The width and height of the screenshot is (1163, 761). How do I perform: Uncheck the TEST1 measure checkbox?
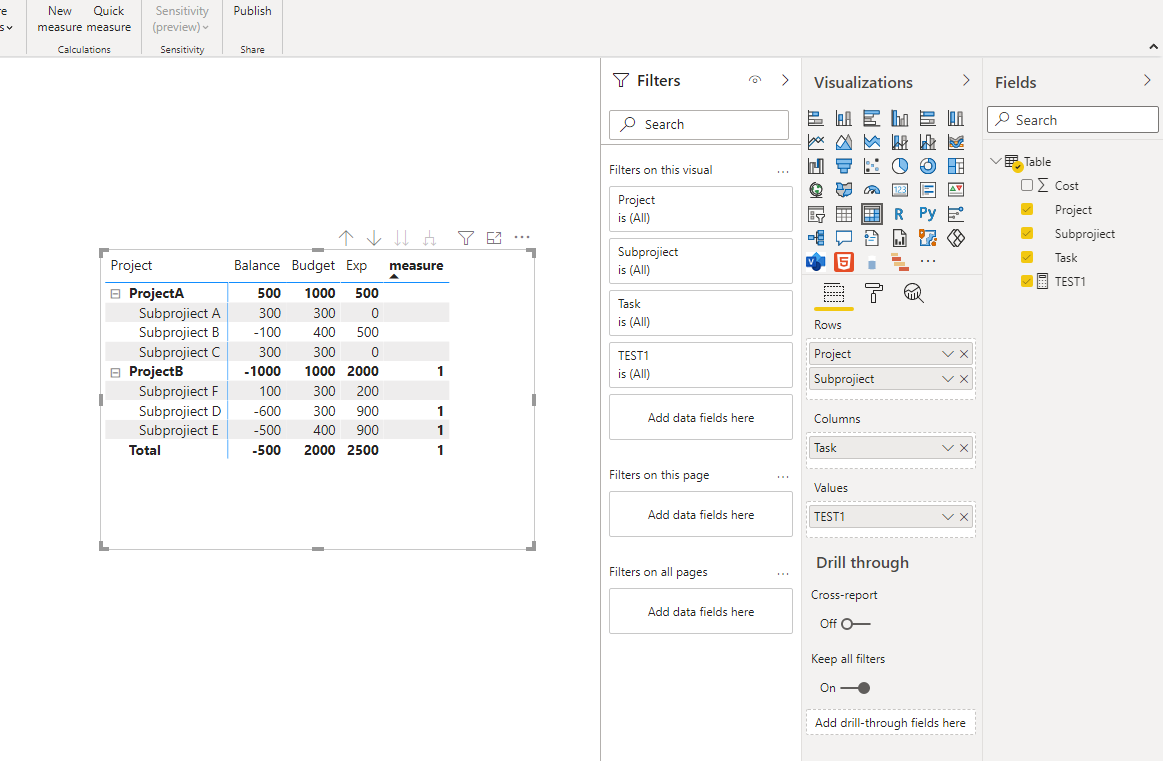(x=1027, y=281)
